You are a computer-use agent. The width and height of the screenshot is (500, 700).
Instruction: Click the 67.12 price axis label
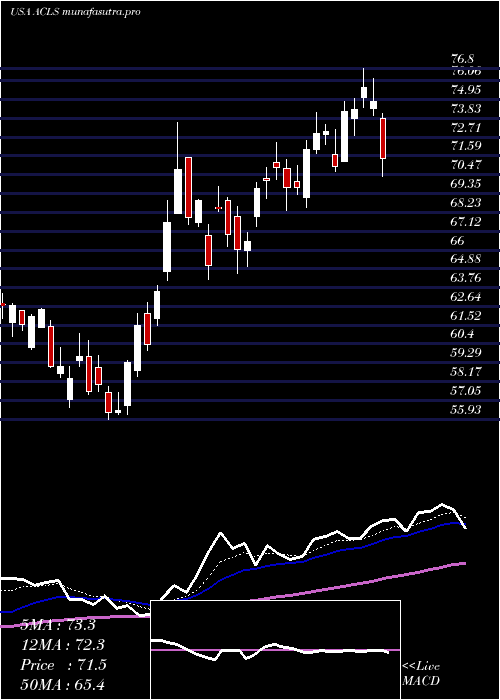click(466, 221)
